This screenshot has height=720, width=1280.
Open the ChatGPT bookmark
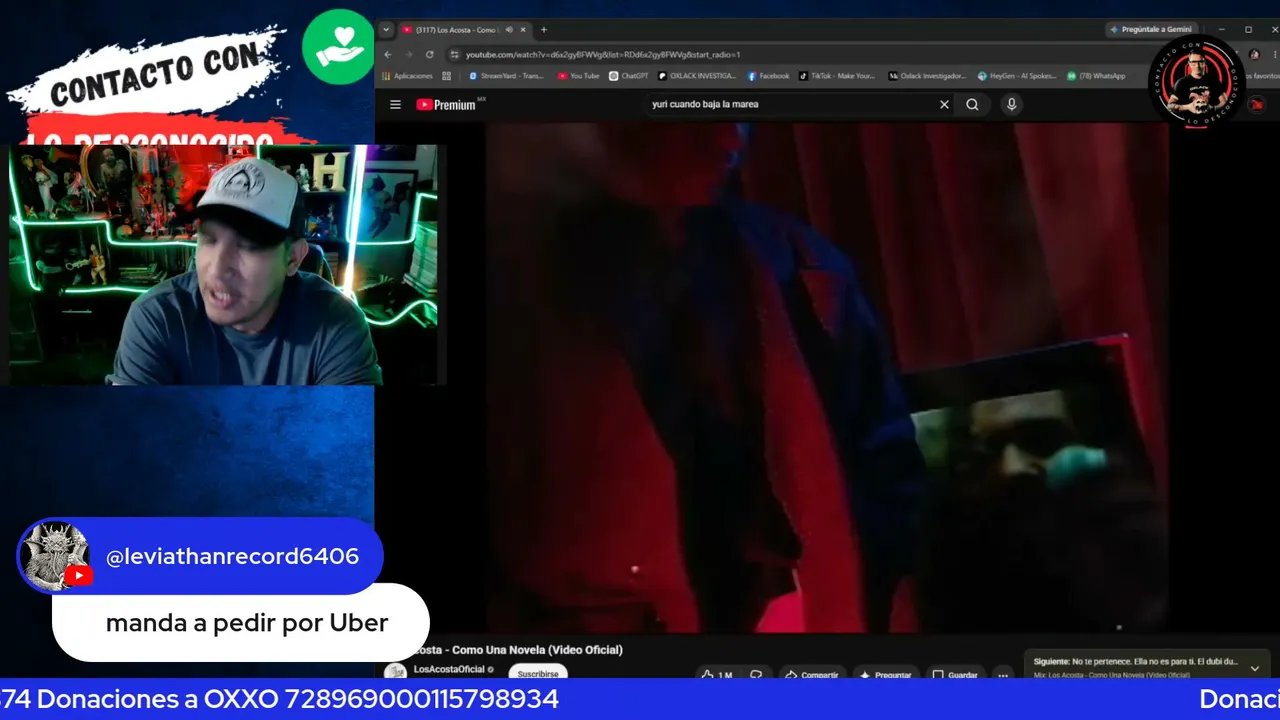(x=629, y=76)
